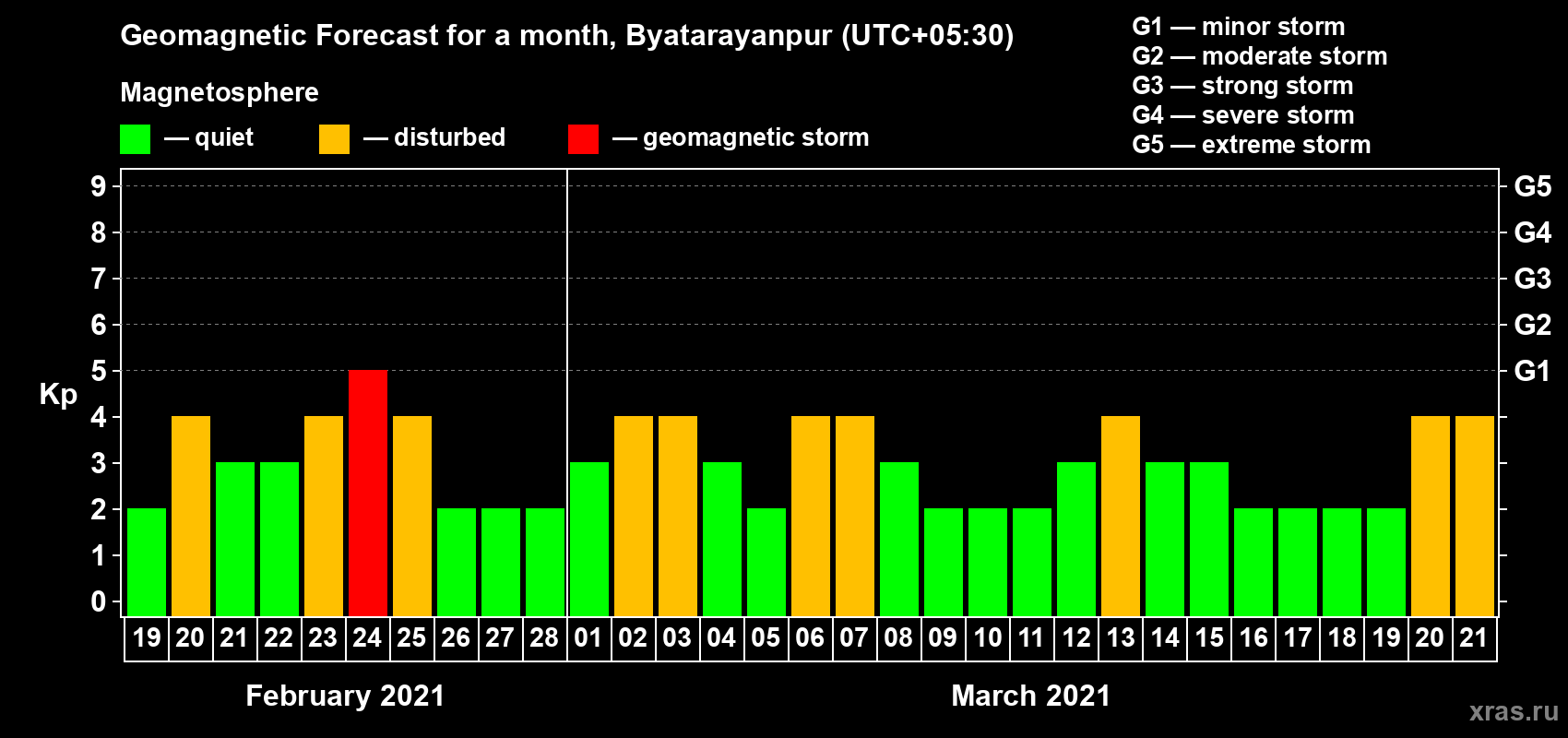Viewport: 1568px width, 738px height.
Task: Click the Kp axis value '0'
Action: point(99,601)
